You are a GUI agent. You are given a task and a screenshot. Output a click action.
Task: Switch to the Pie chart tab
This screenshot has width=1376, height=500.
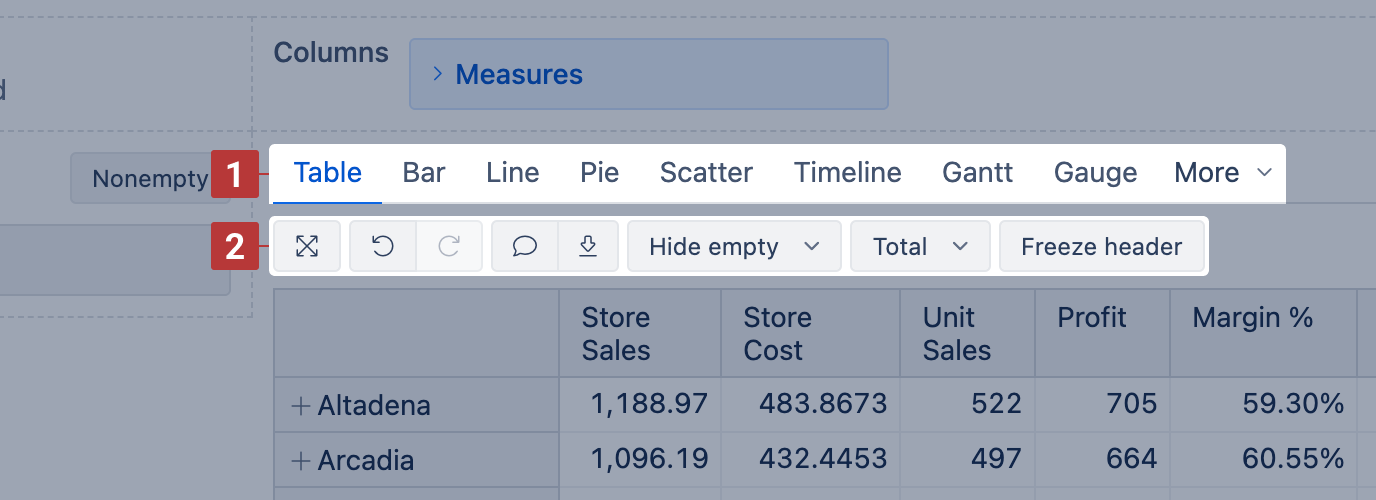(x=599, y=173)
